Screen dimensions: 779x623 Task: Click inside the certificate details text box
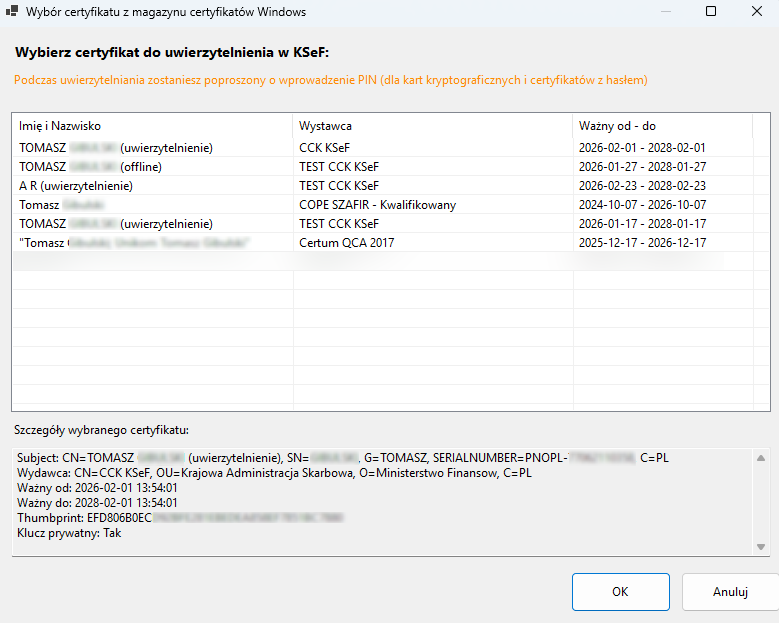tap(380, 500)
